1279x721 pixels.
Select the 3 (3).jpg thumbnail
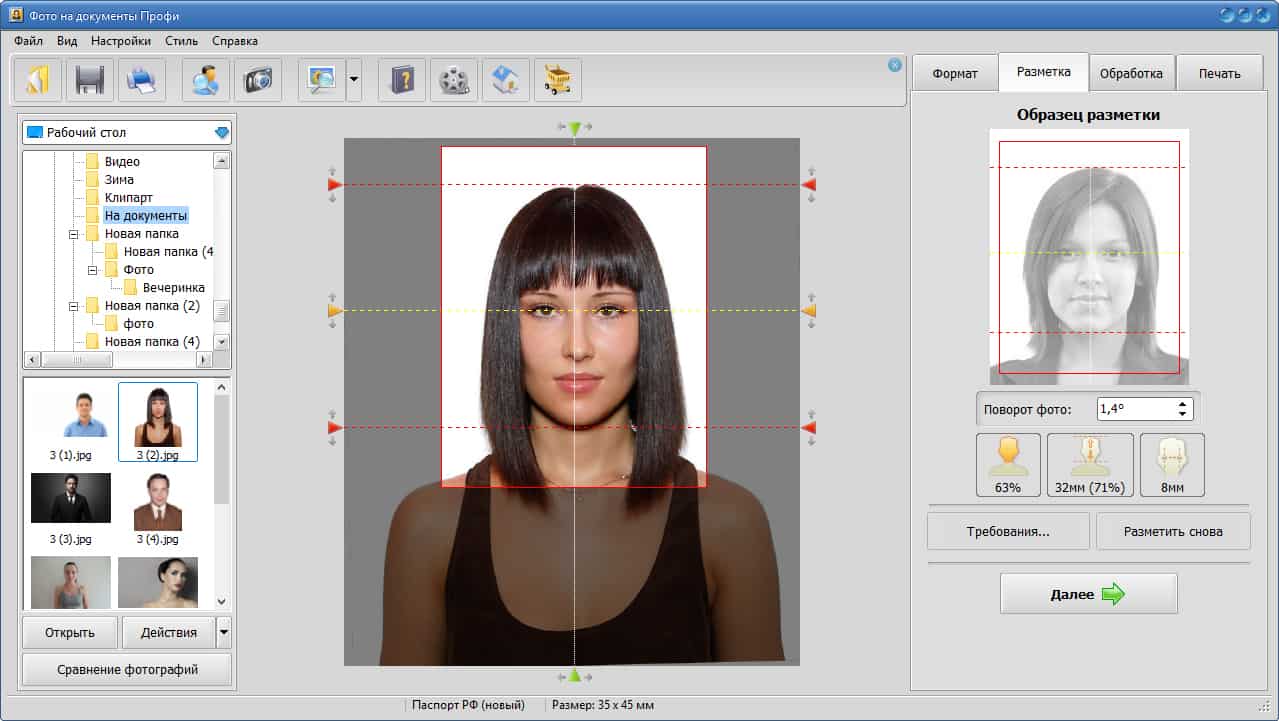point(71,498)
